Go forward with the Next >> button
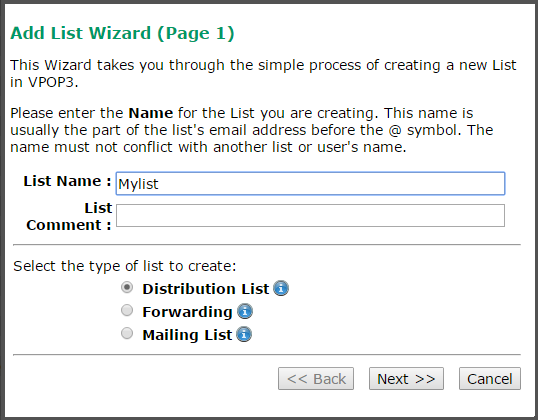 [406, 378]
